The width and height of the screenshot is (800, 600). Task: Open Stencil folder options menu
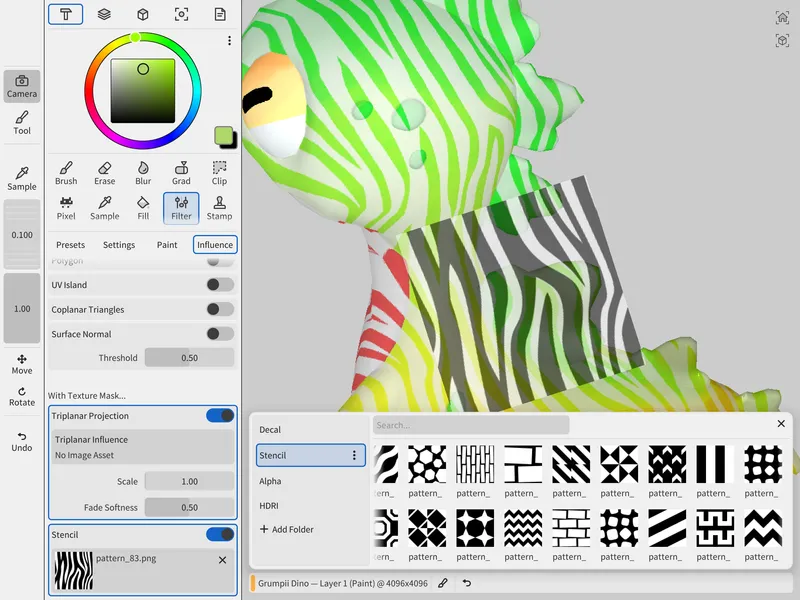pyautogui.click(x=353, y=456)
